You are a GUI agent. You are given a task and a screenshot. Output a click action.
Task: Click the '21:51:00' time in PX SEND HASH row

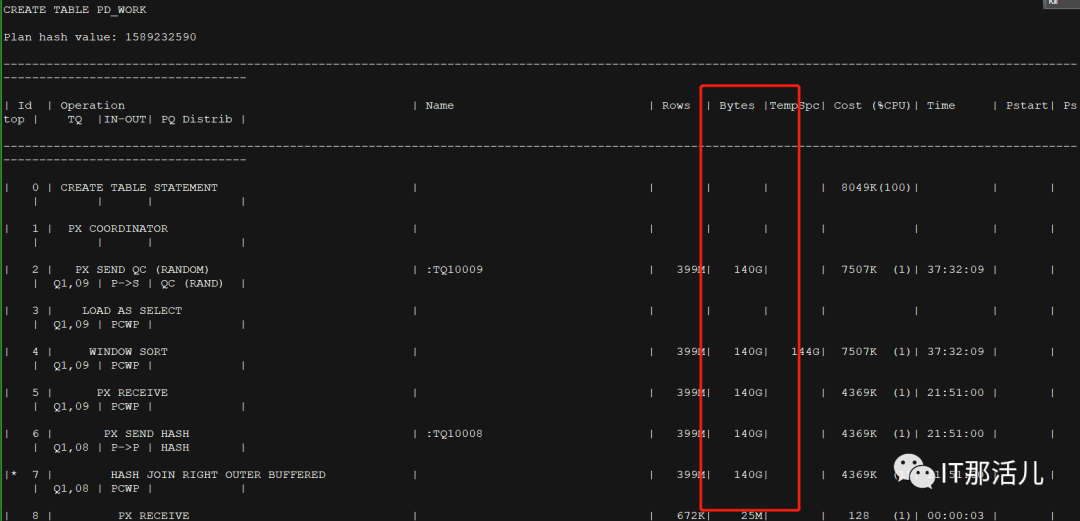955,433
